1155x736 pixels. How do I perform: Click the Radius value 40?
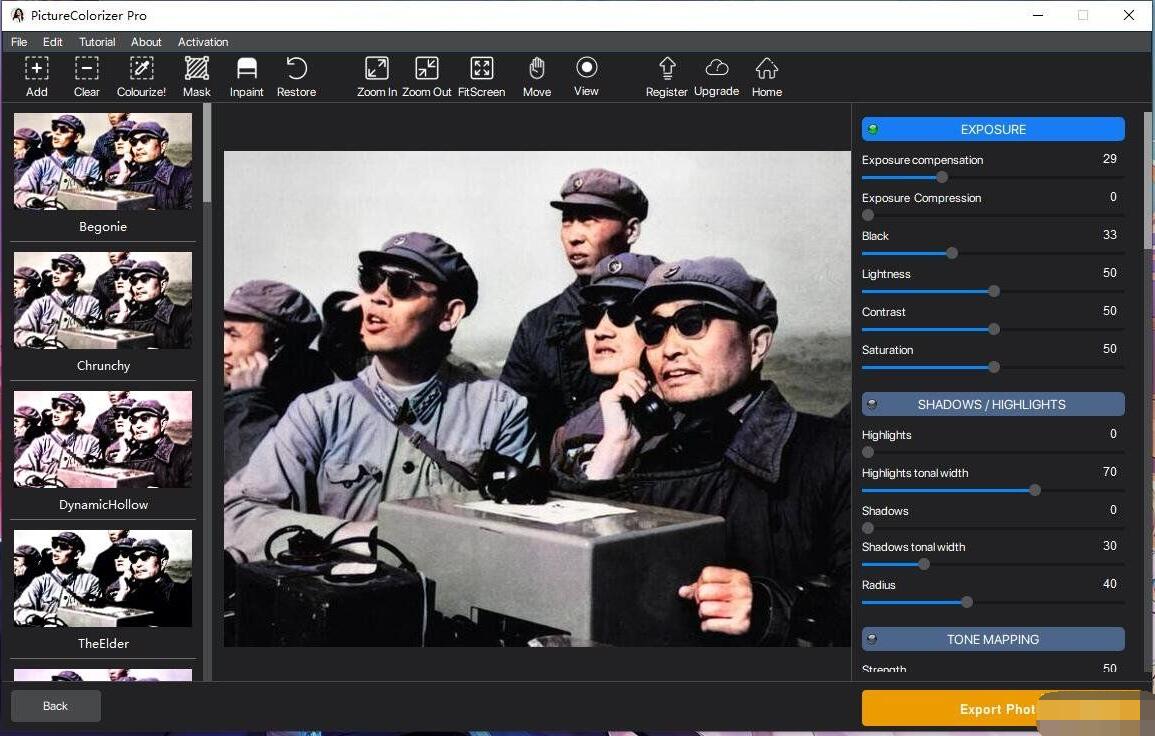tap(1110, 584)
